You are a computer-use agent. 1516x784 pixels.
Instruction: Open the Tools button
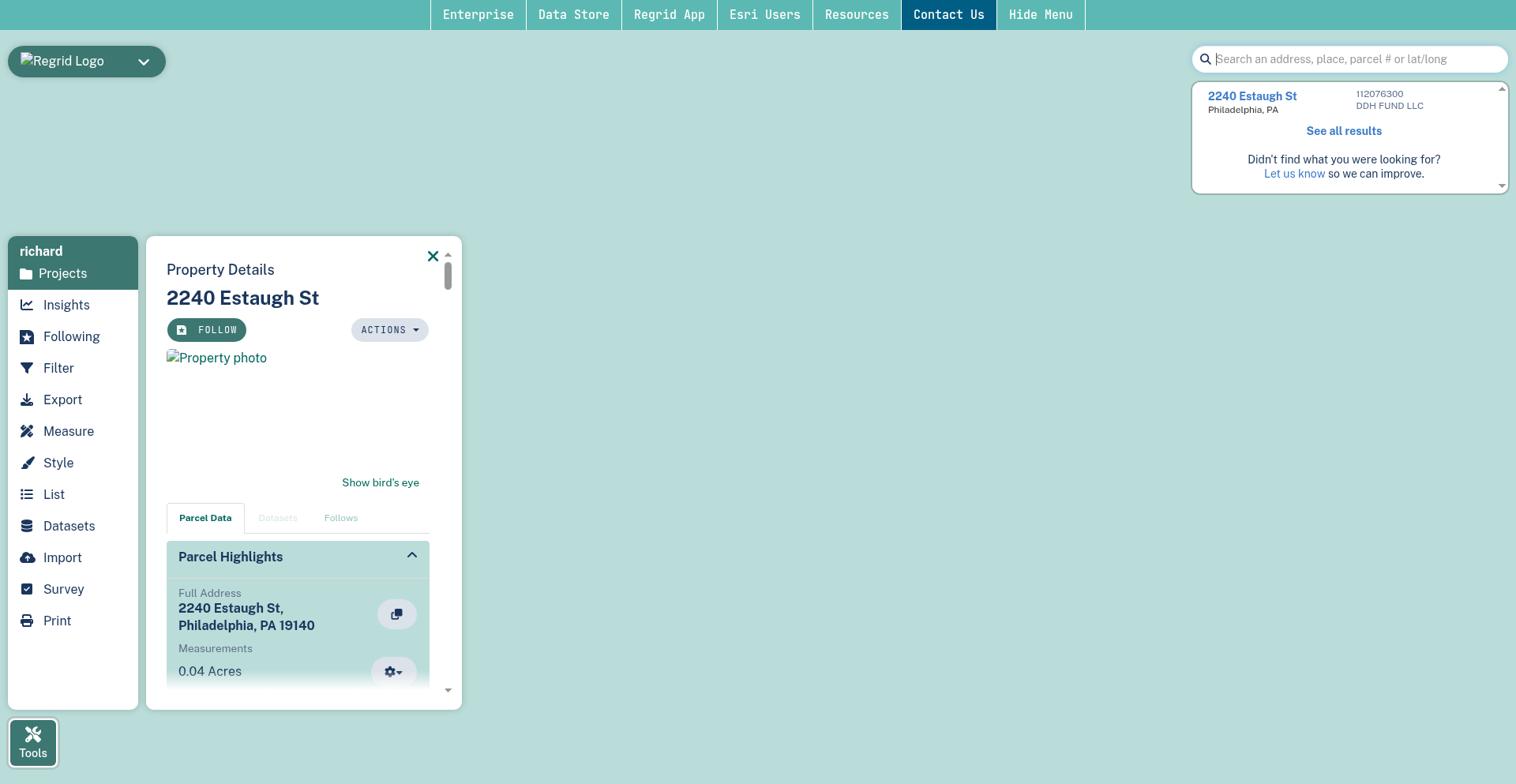[33, 742]
